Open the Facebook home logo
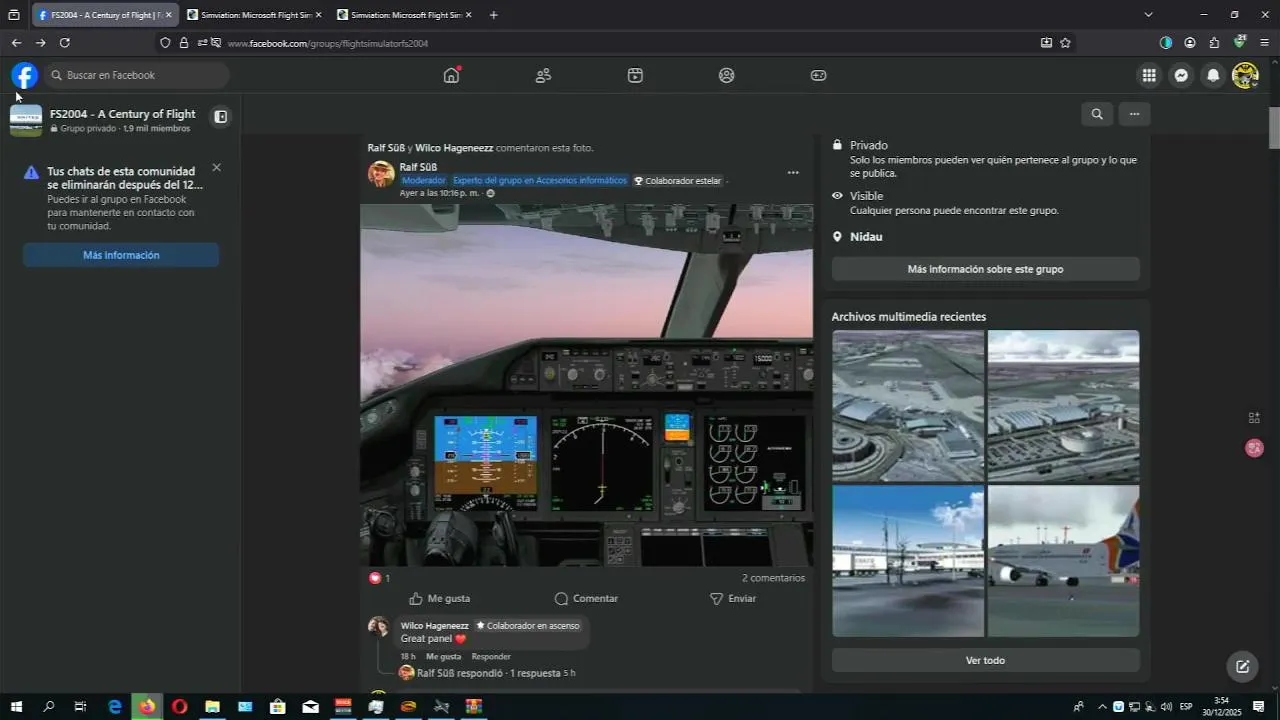The width and height of the screenshot is (1280, 720). click(24, 75)
